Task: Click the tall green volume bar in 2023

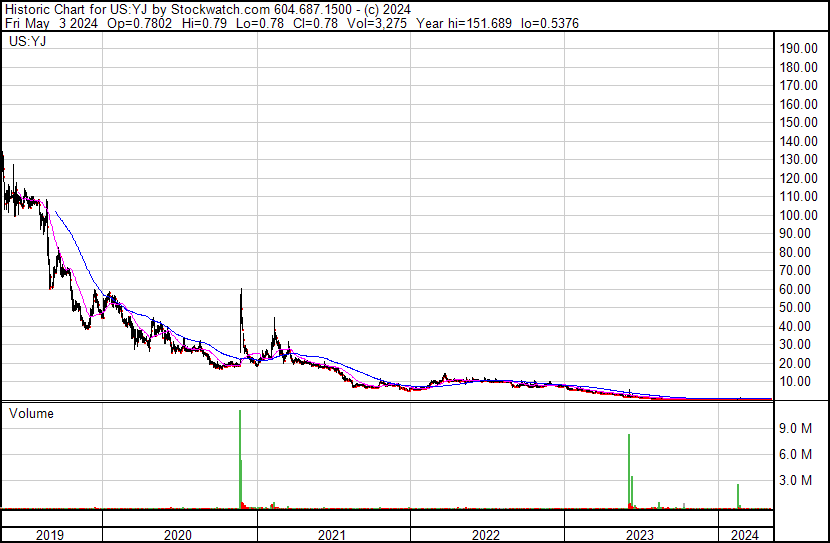Action: pyautogui.click(x=629, y=471)
